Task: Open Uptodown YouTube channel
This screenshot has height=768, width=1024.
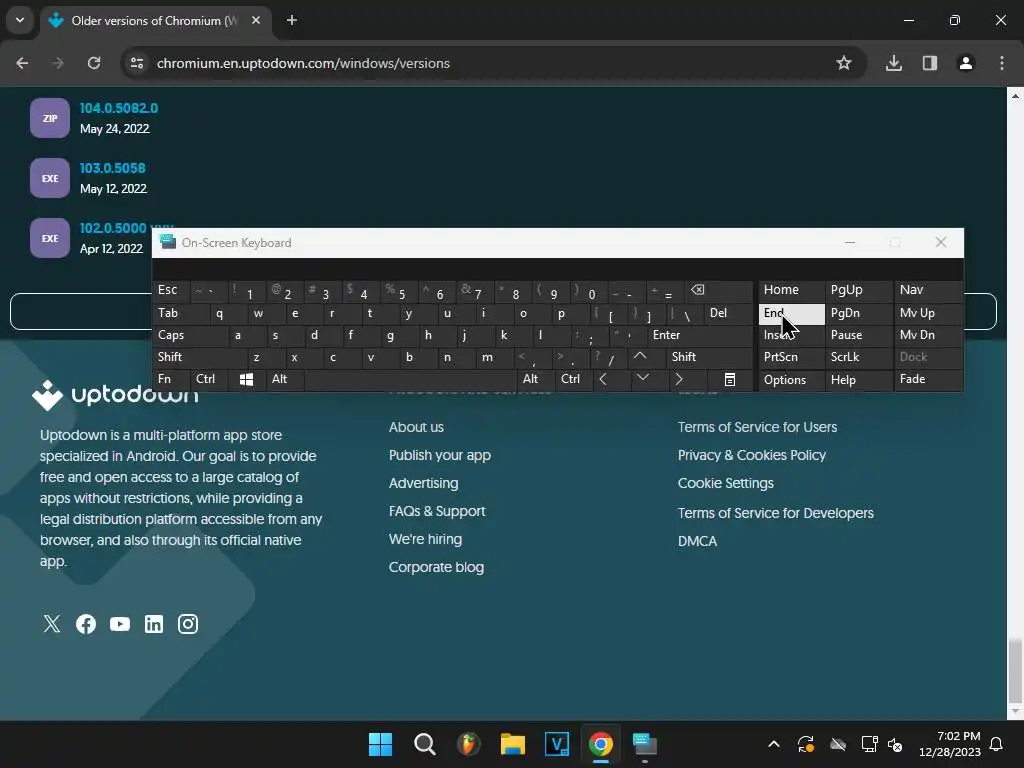Action: pos(120,624)
